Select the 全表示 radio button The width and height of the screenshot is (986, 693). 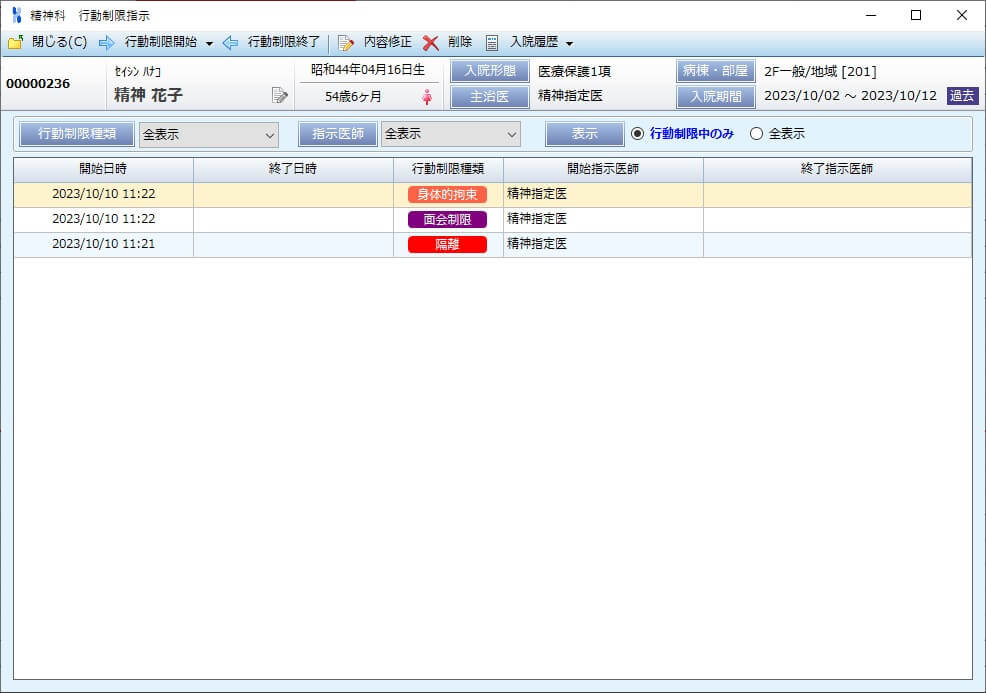pos(756,134)
